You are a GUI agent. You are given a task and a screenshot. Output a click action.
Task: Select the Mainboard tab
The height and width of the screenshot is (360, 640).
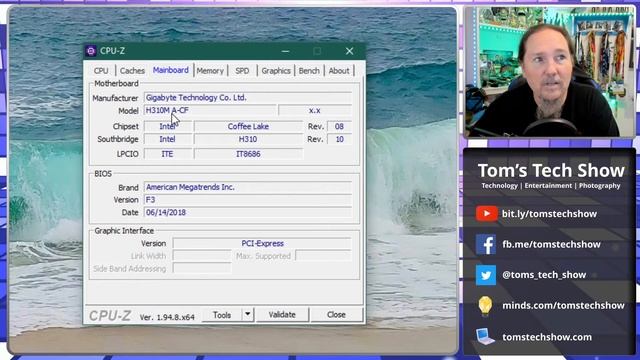[171, 70]
